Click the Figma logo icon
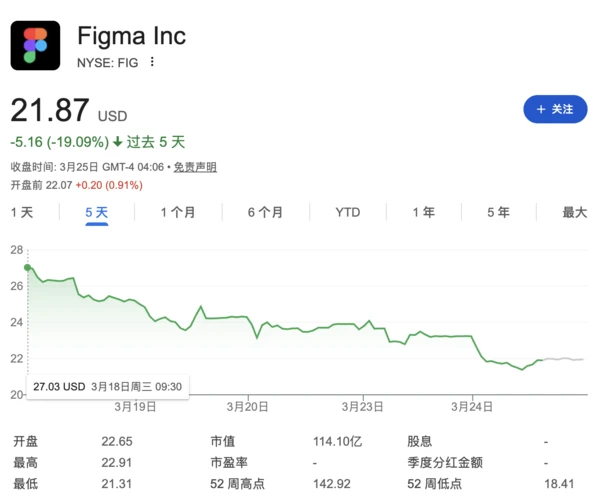600x504 pixels. click(36, 45)
